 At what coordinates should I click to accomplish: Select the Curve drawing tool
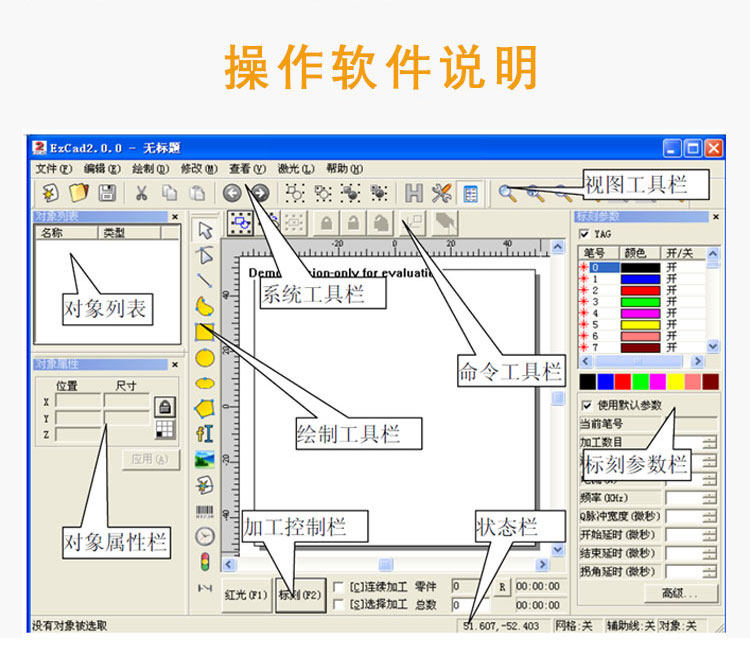(x=205, y=306)
